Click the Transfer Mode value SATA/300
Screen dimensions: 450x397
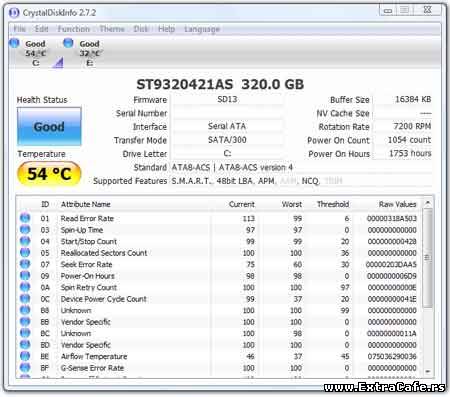point(227,140)
